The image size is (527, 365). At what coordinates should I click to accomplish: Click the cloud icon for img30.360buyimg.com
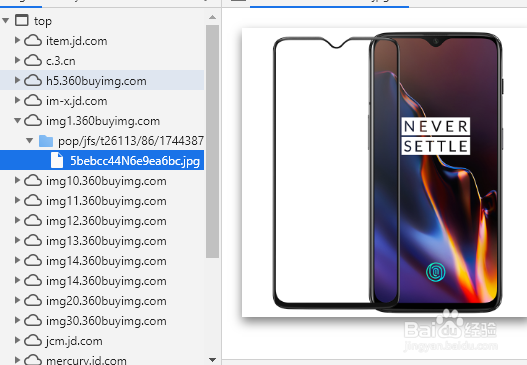[x=33, y=321]
